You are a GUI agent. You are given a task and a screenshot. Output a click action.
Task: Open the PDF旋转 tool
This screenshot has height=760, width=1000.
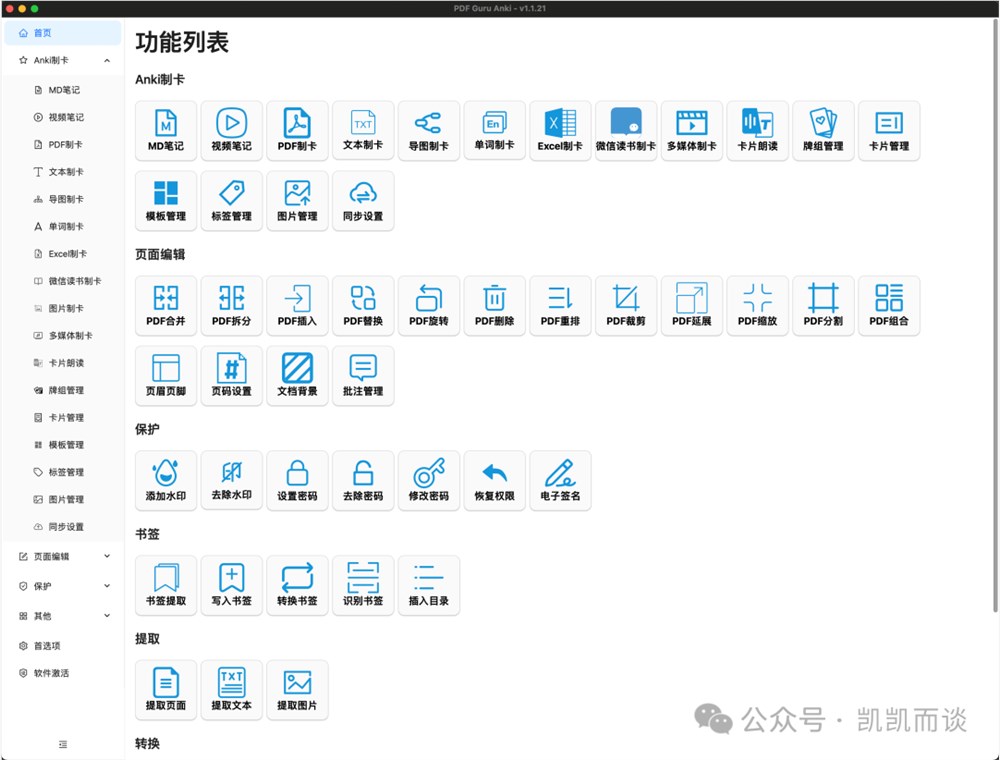[429, 306]
